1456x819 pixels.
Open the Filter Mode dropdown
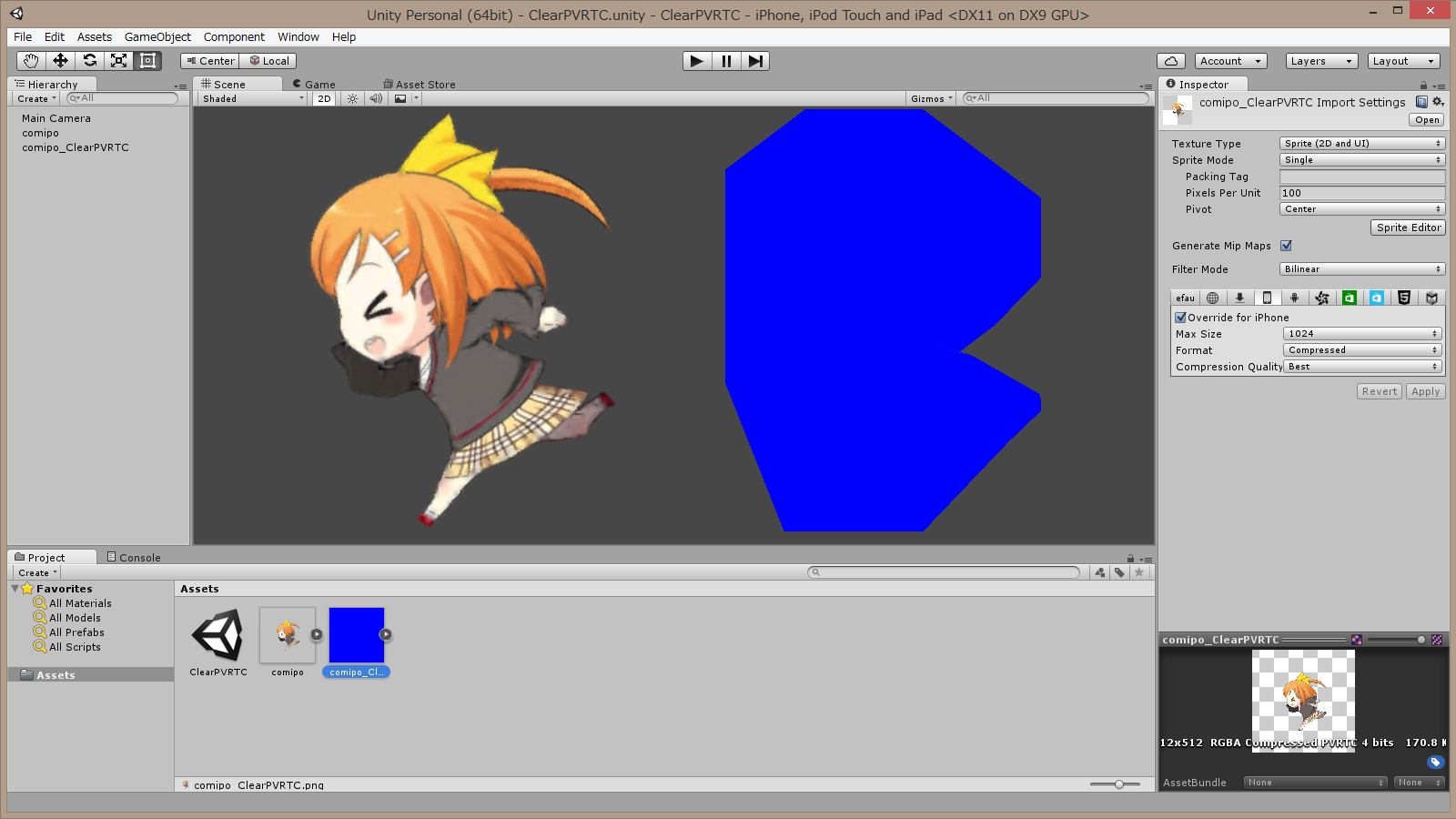(x=1362, y=269)
